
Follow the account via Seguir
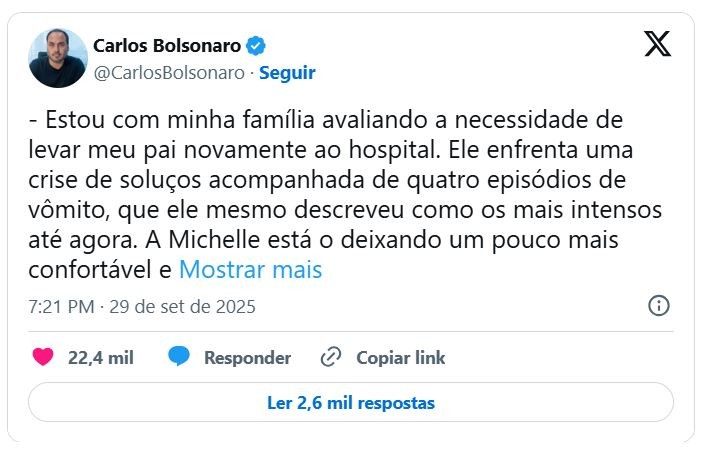tap(287, 72)
